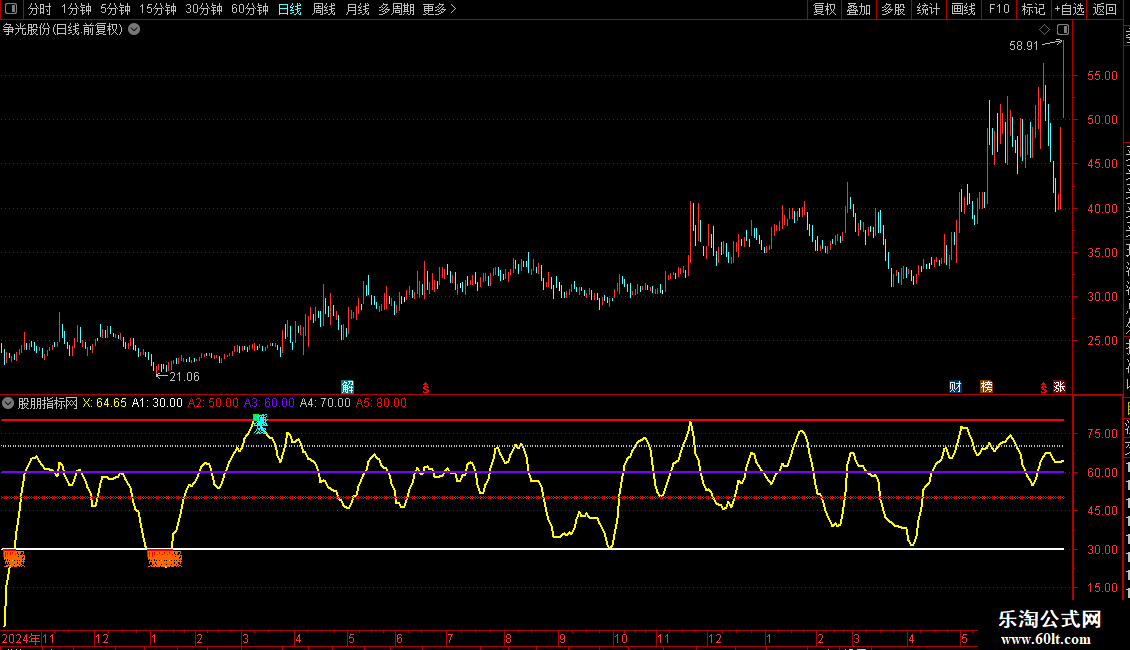Click 叠加 overlay button
This screenshot has height=650, width=1130.
[x=858, y=9]
